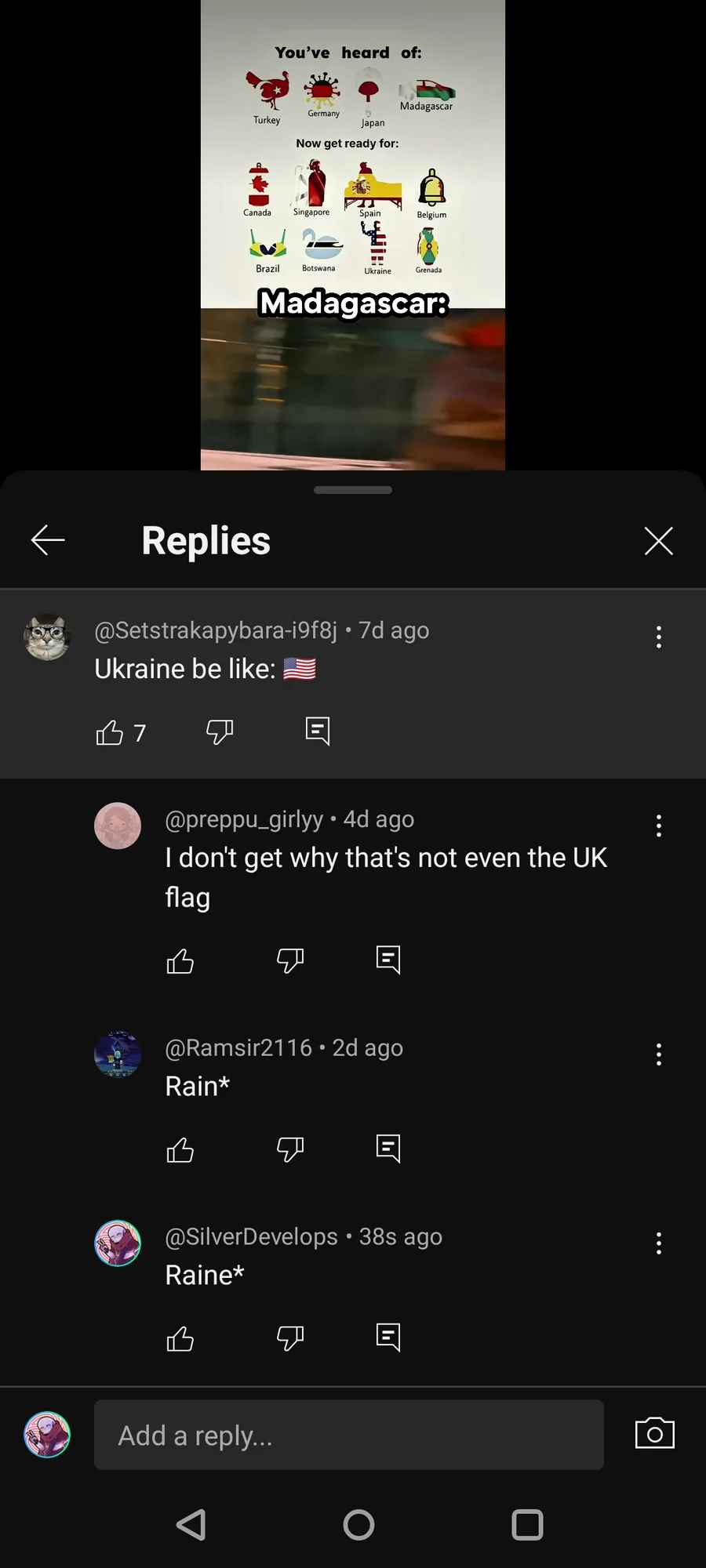Image resolution: width=706 pixels, height=1568 pixels.
Task: Open options for preppu_girlyy reply
Action: click(x=659, y=826)
